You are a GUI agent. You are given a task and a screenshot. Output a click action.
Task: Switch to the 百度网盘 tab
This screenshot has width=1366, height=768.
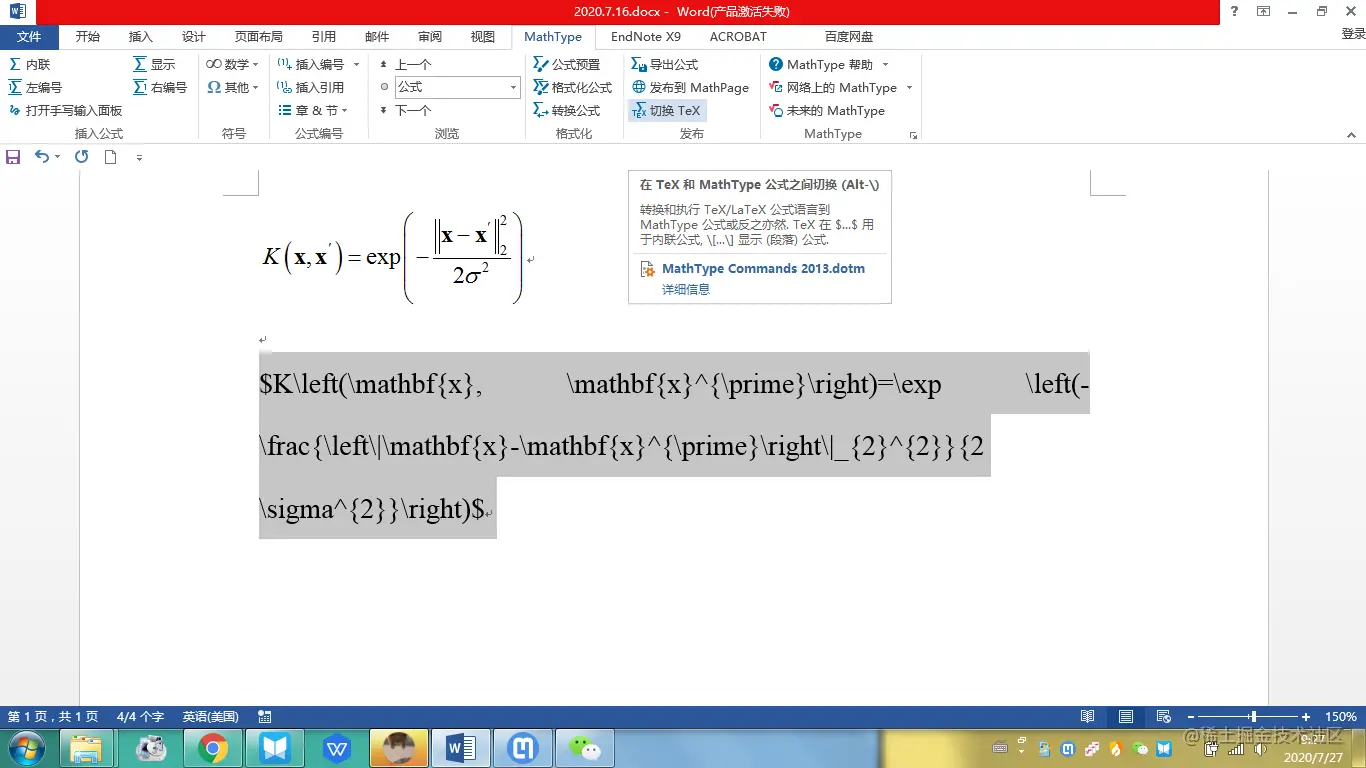[849, 37]
